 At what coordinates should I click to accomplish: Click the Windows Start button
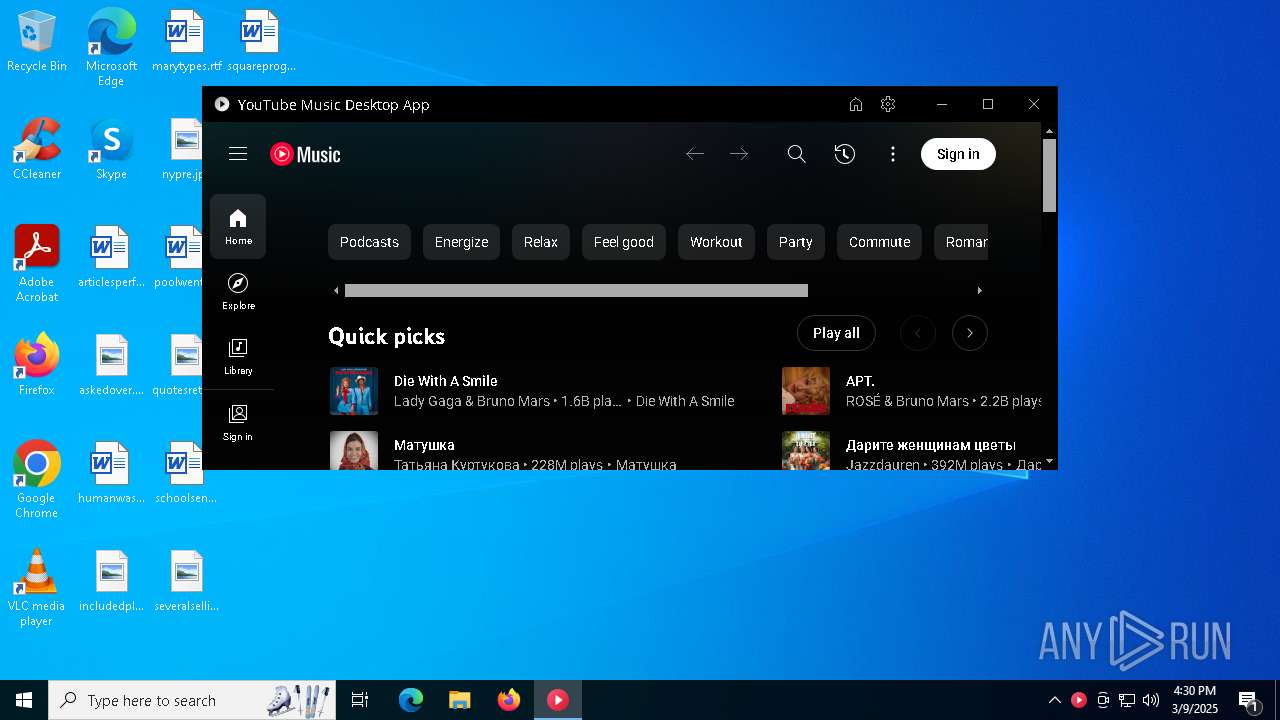24,700
